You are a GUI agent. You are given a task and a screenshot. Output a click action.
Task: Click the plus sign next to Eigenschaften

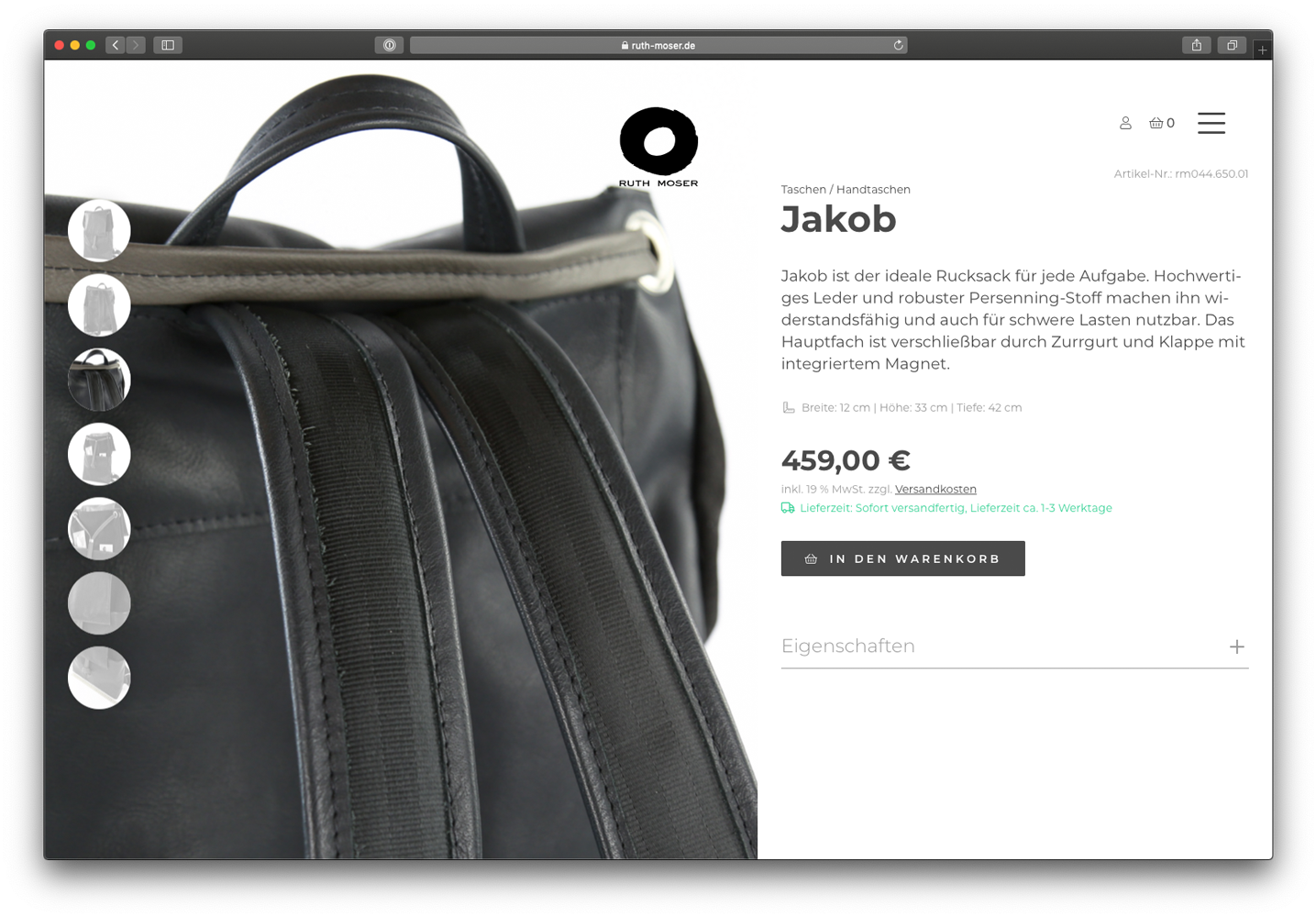pyautogui.click(x=1237, y=646)
